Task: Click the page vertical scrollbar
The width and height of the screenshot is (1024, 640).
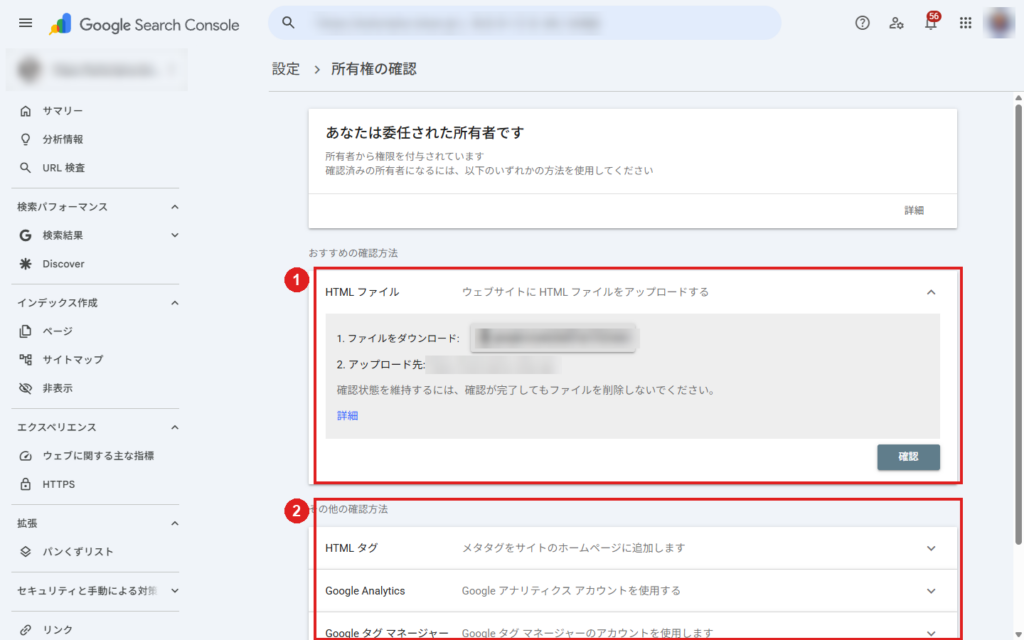Action: point(1018,324)
